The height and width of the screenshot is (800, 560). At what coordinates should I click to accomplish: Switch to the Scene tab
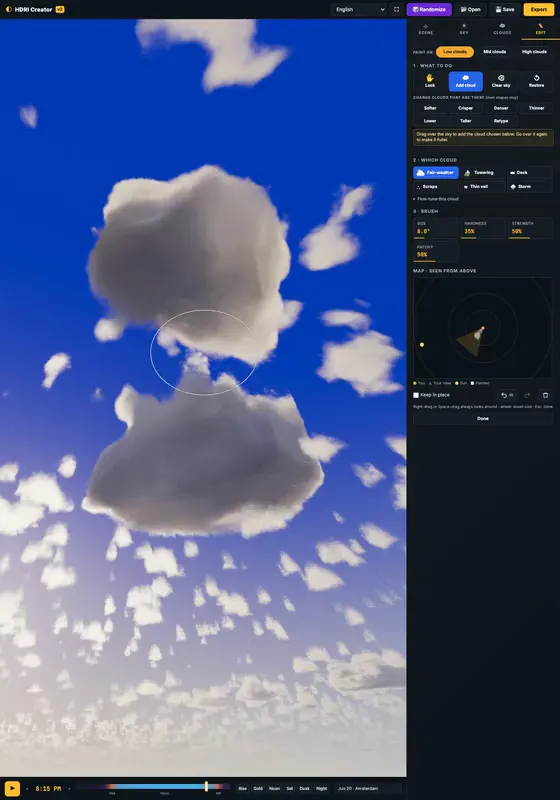tap(426, 29)
